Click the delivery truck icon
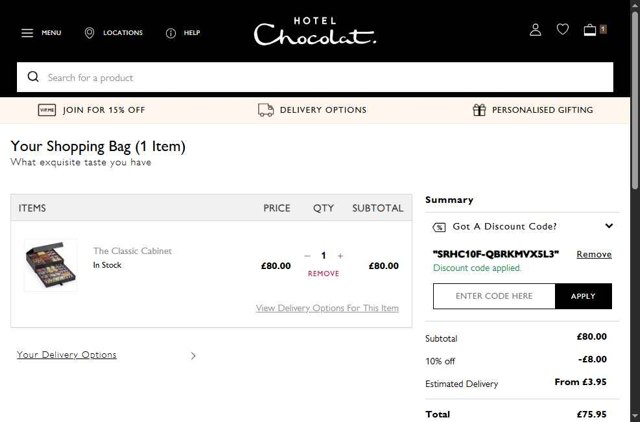 [266, 110]
